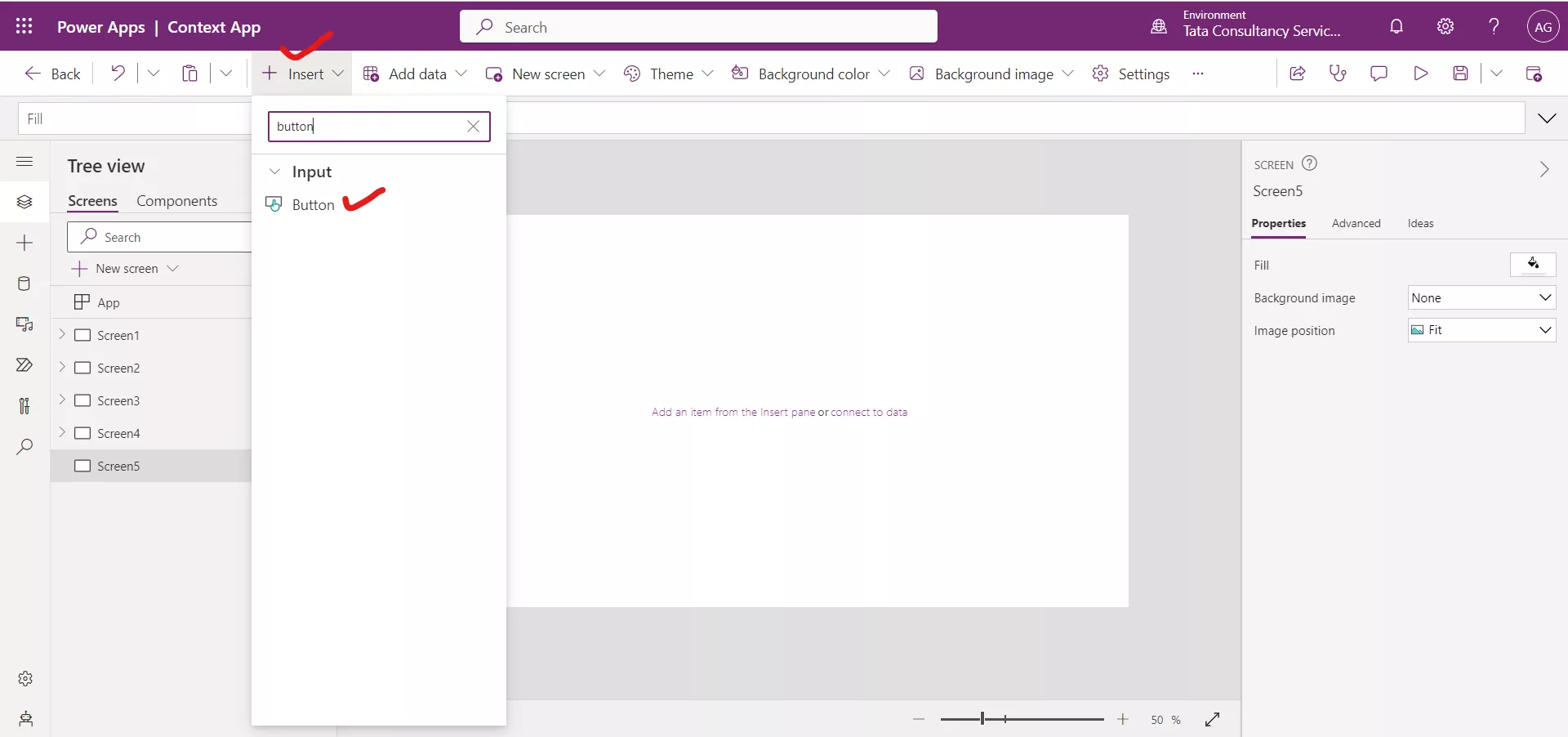Open the New screen toolbar dropdown

pos(546,74)
